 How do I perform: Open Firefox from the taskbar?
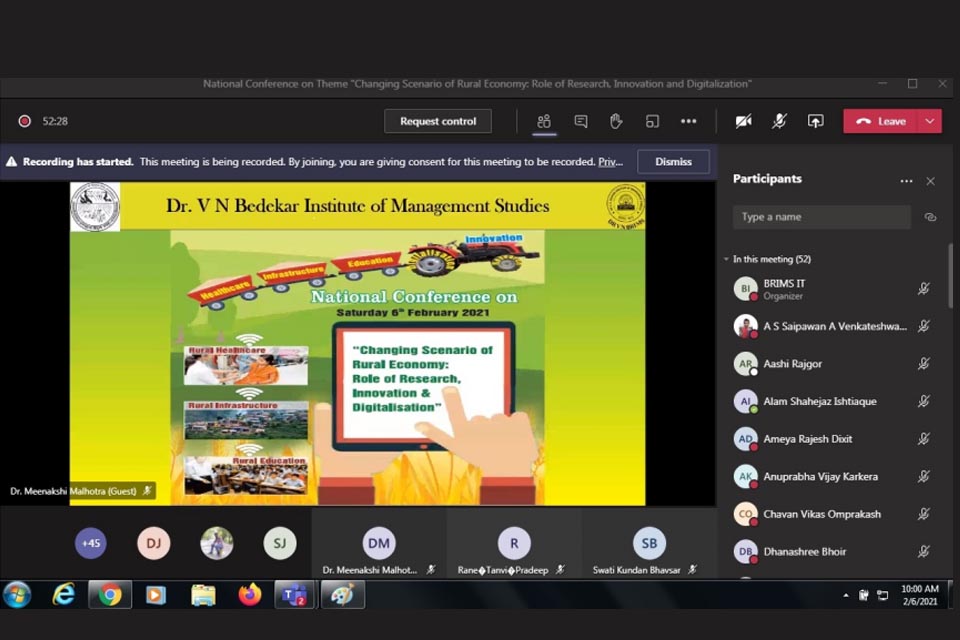pos(249,595)
